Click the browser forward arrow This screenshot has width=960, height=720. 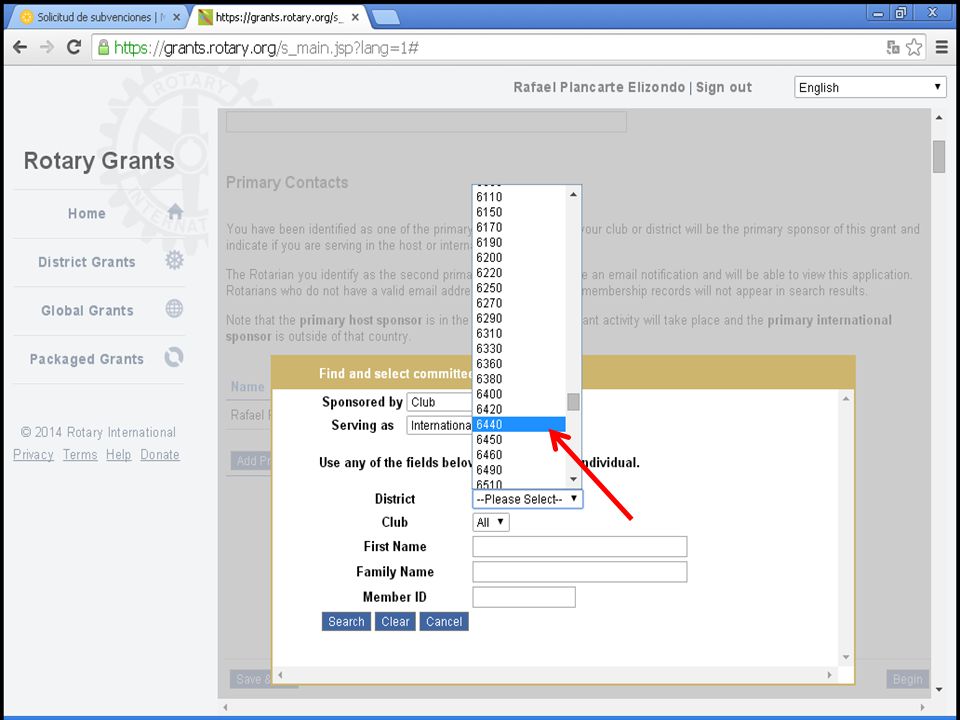click(47, 47)
